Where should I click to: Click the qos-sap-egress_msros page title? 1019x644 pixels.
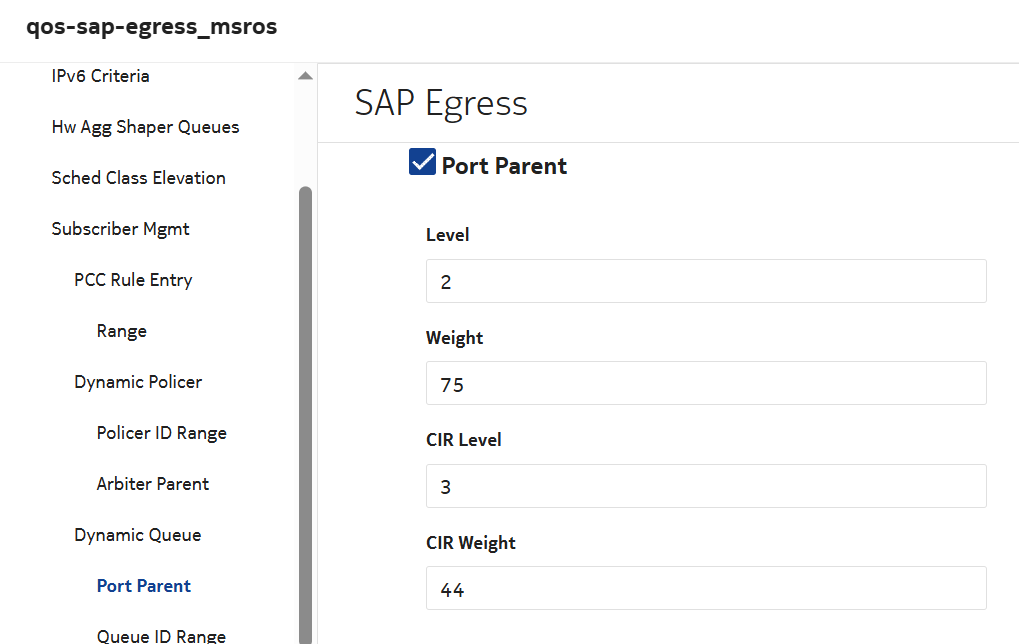point(152,27)
